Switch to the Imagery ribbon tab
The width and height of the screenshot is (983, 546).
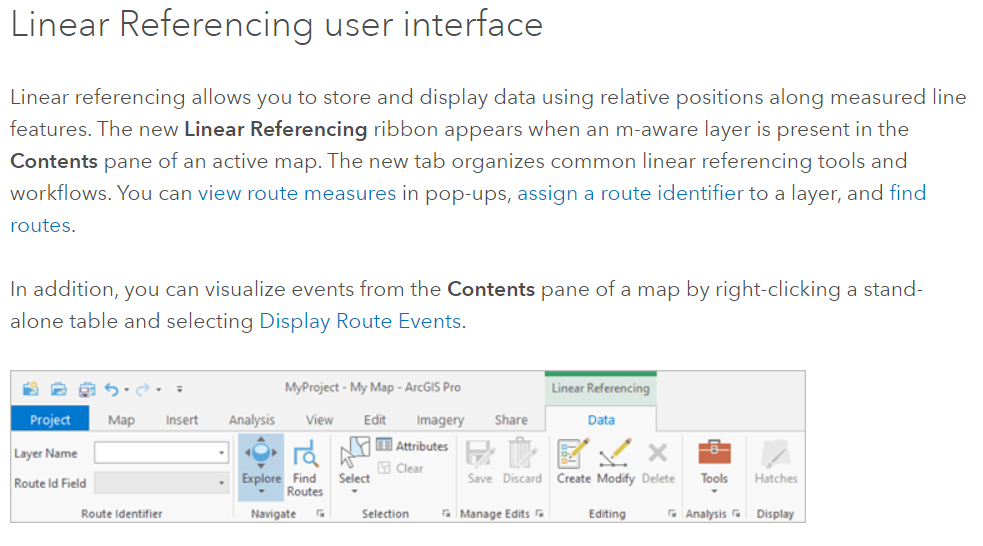(x=440, y=419)
